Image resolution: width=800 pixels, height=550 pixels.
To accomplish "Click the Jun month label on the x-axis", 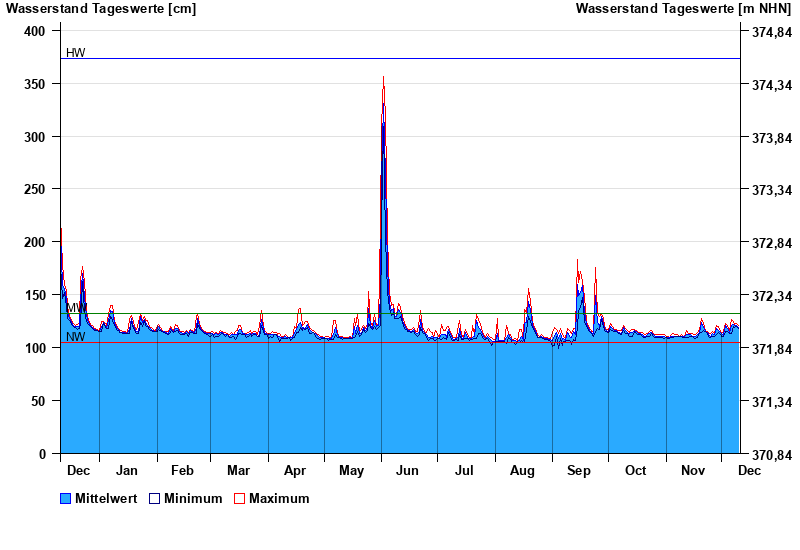I will [x=409, y=470].
